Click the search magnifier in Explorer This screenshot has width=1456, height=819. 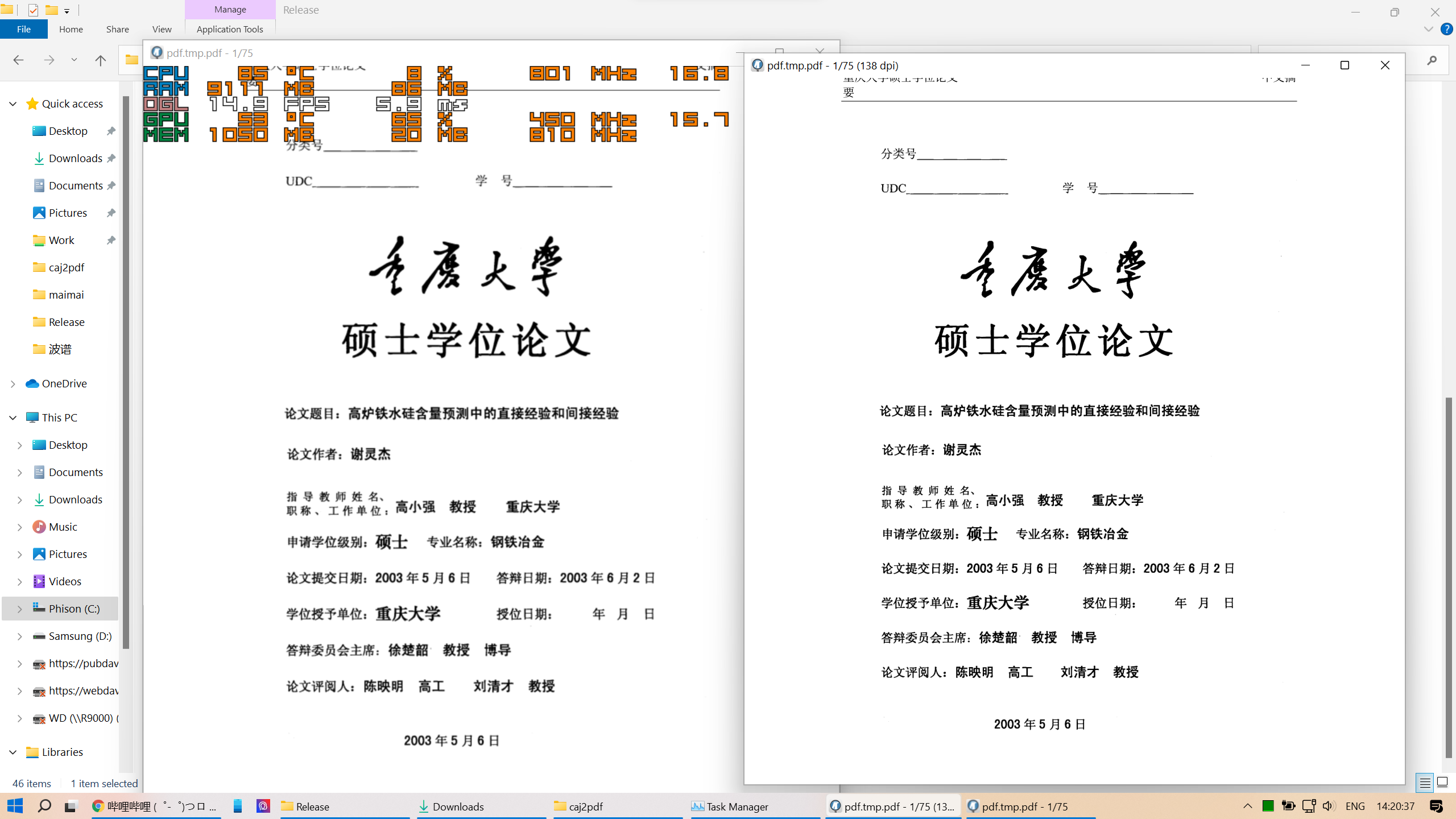click(1432, 60)
